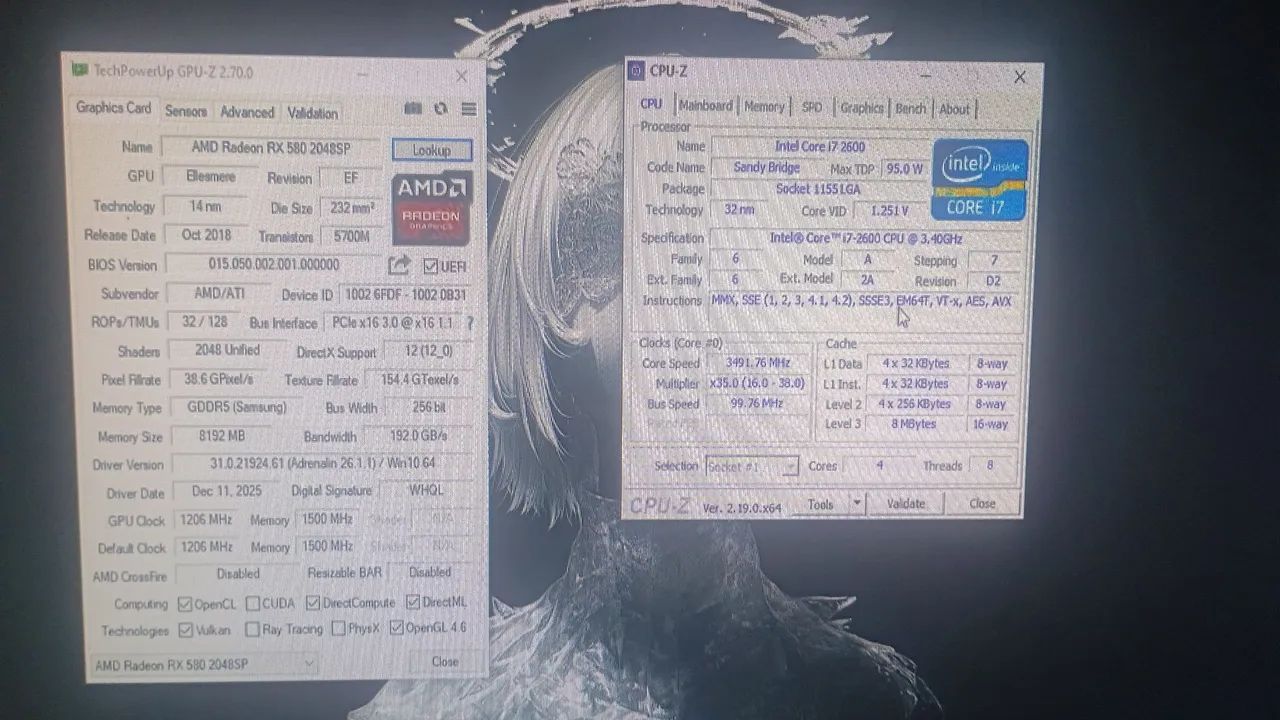Toggle the Ray Tracing checkbox

[253, 629]
